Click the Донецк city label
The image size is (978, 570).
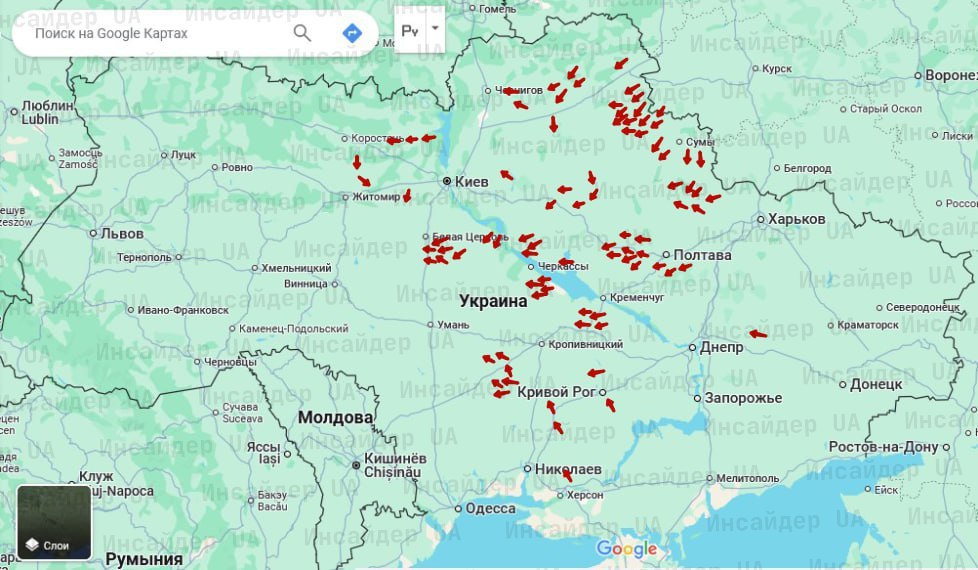click(x=875, y=383)
